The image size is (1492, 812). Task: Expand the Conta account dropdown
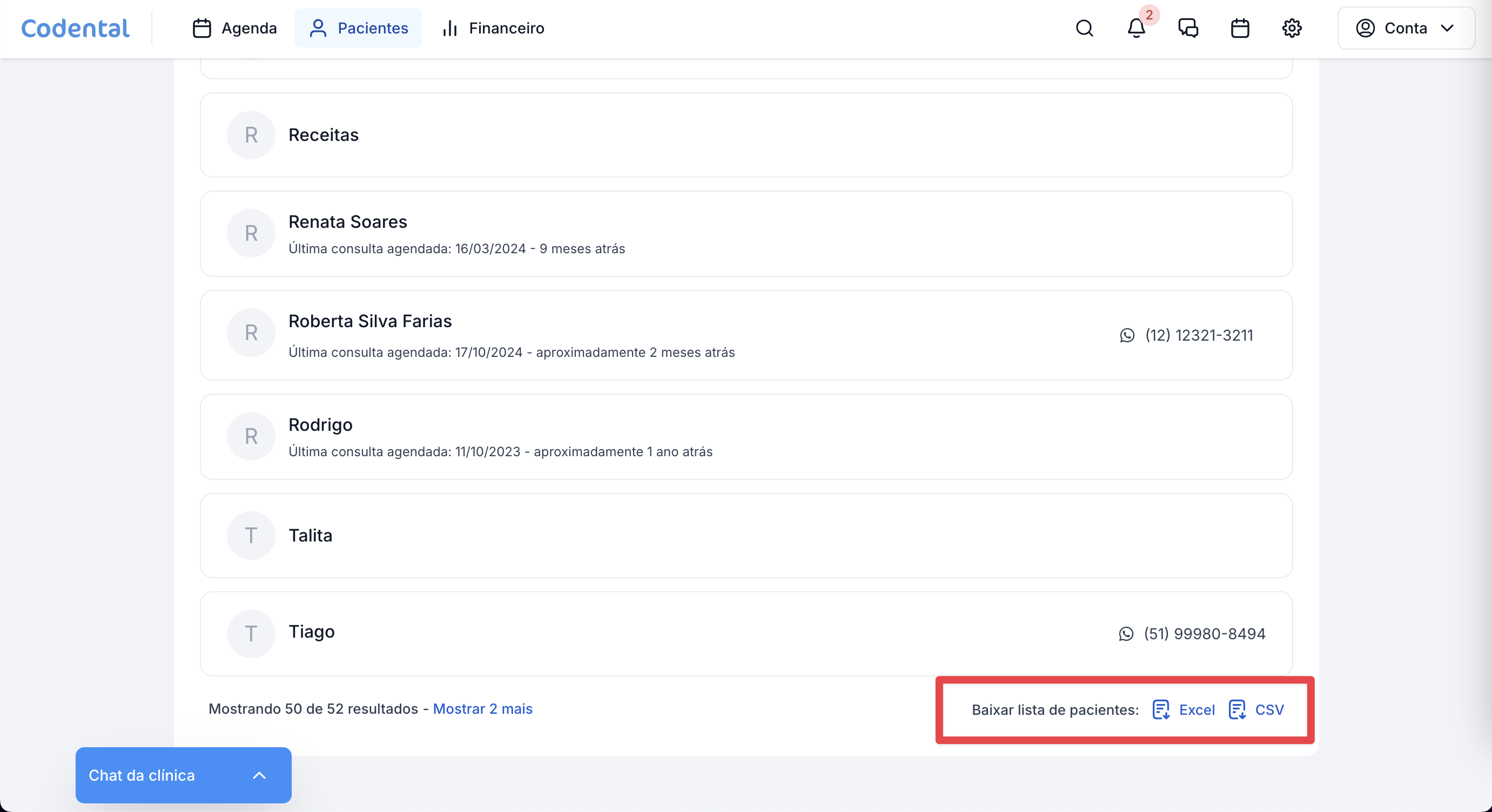point(1406,29)
